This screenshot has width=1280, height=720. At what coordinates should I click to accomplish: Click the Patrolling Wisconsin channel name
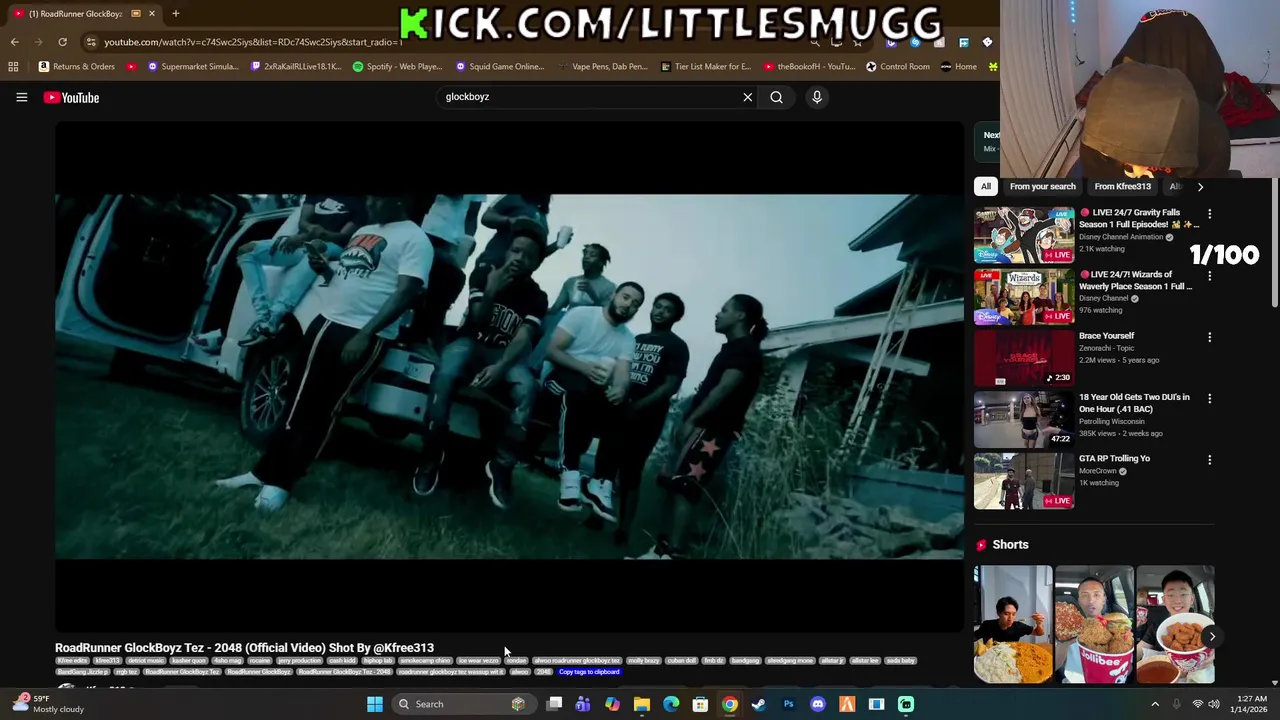pos(1111,421)
